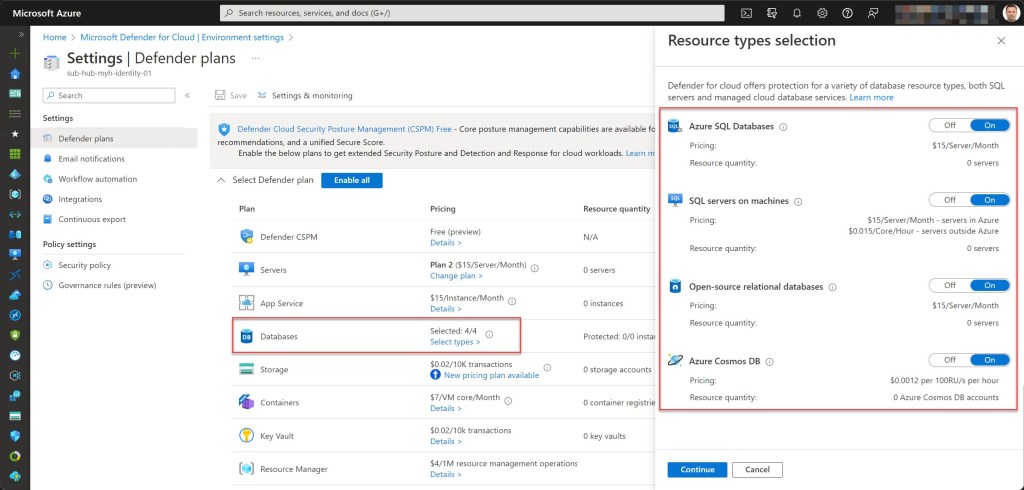Open portal settings gear icon
The image size is (1024, 490).
tap(822, 13)
